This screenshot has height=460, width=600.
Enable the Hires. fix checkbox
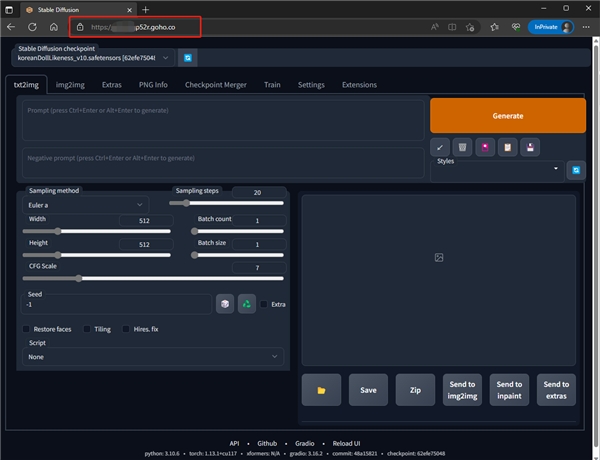tap(126, 329)
